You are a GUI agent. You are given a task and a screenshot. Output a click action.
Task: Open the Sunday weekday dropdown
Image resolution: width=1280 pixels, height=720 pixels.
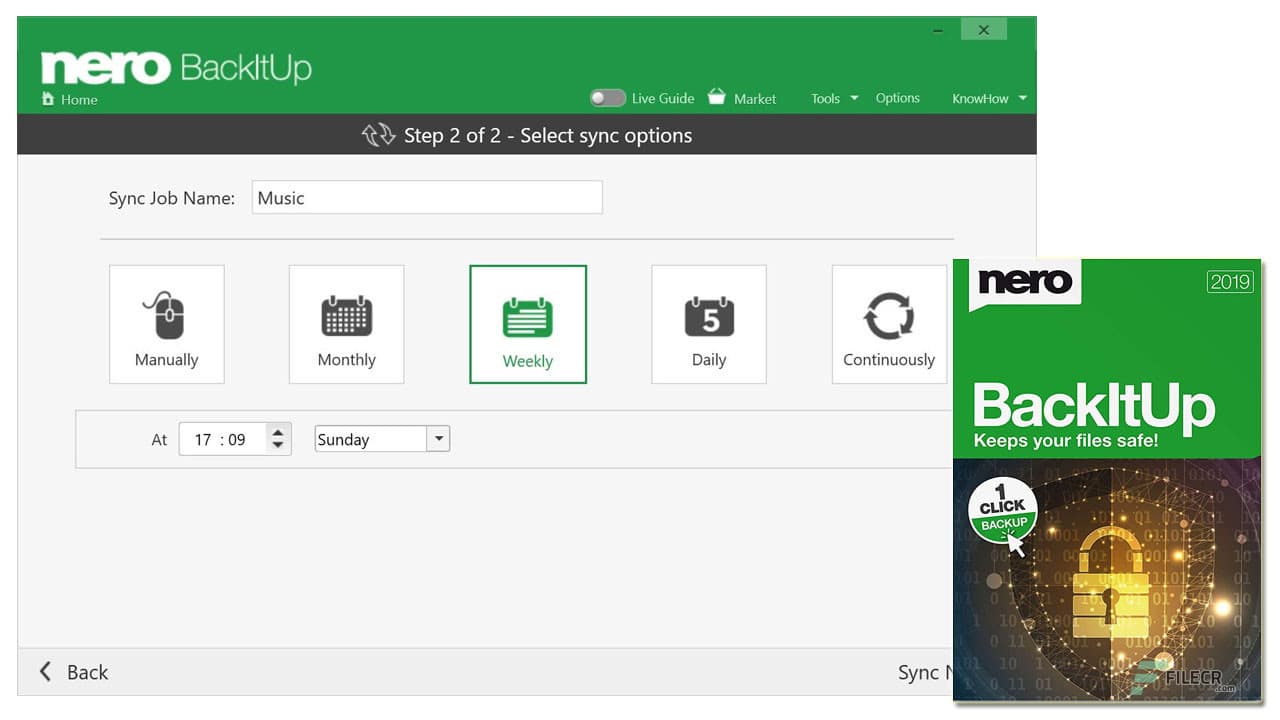(437, 438)
